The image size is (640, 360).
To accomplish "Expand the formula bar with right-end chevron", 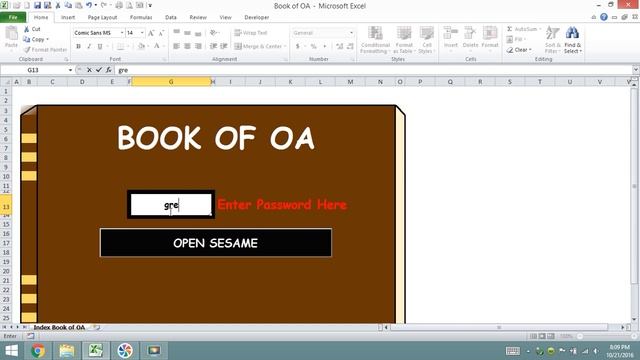I will pyautogui.click(x=636, y=70).
